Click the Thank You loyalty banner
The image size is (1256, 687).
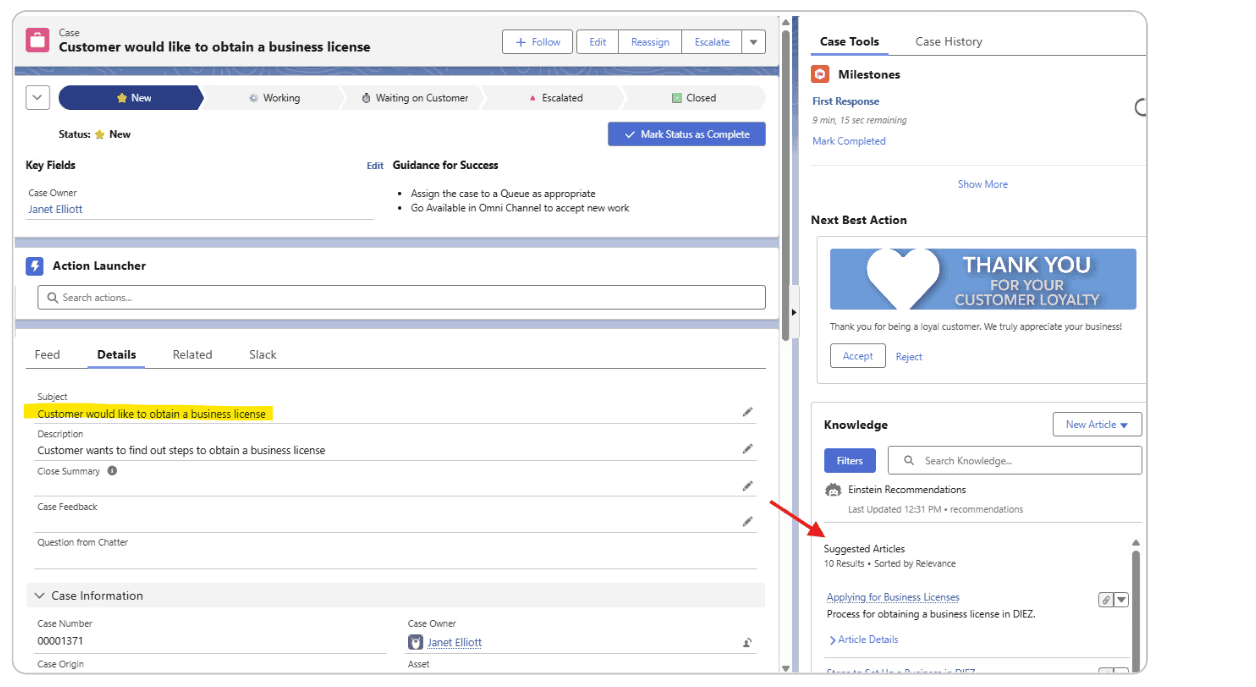(x=983, y=279)
